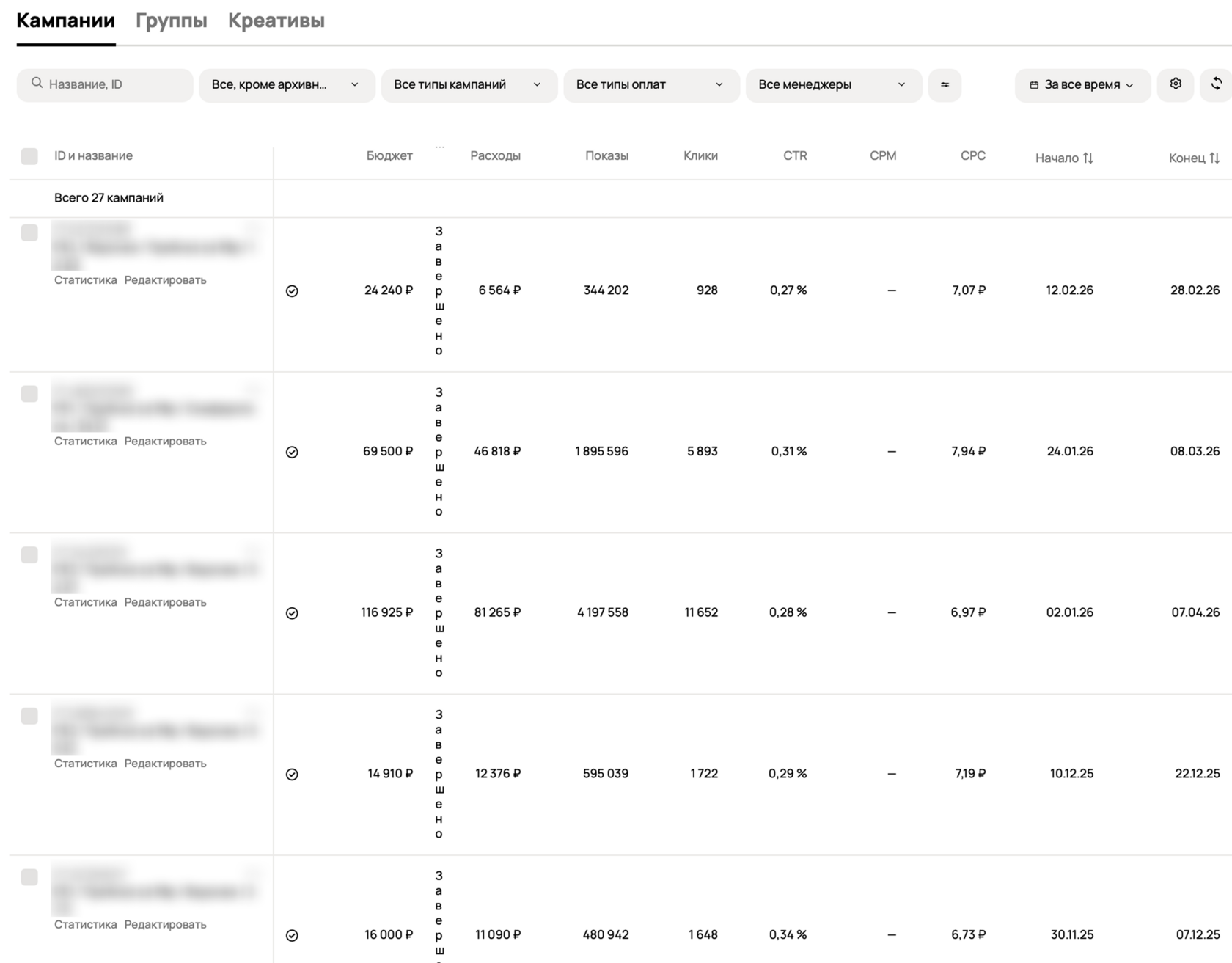
Task: Click the Расходы column header
Action: point(496,156)
